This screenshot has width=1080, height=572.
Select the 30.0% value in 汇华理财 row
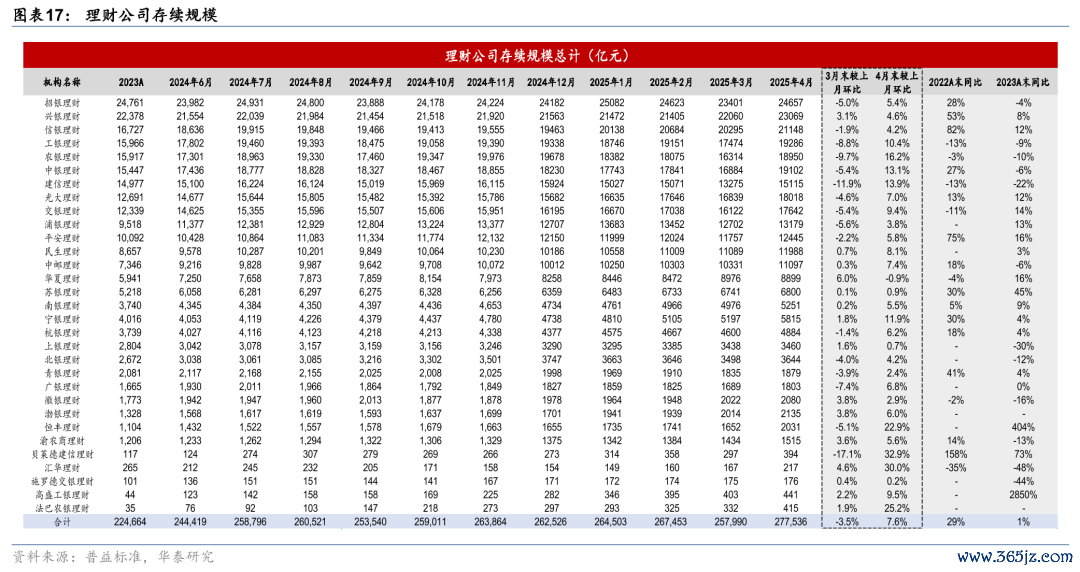tap(897, 468)
